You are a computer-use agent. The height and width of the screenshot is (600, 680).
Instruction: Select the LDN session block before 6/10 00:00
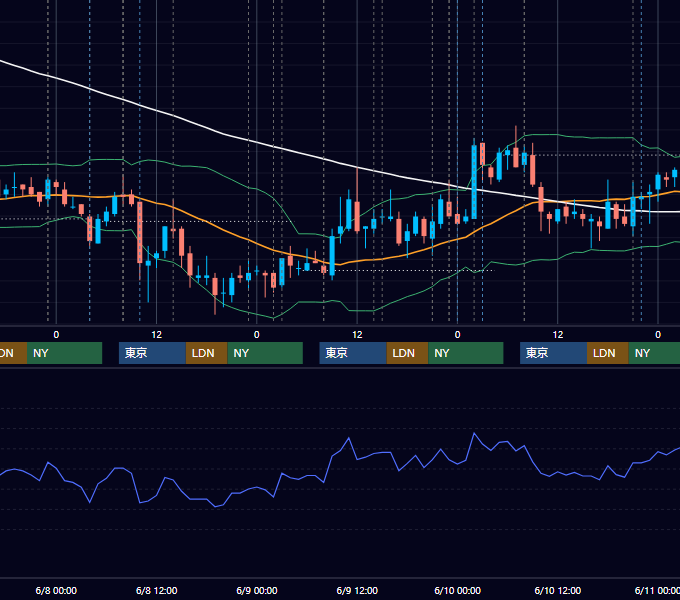coord(407,353)
